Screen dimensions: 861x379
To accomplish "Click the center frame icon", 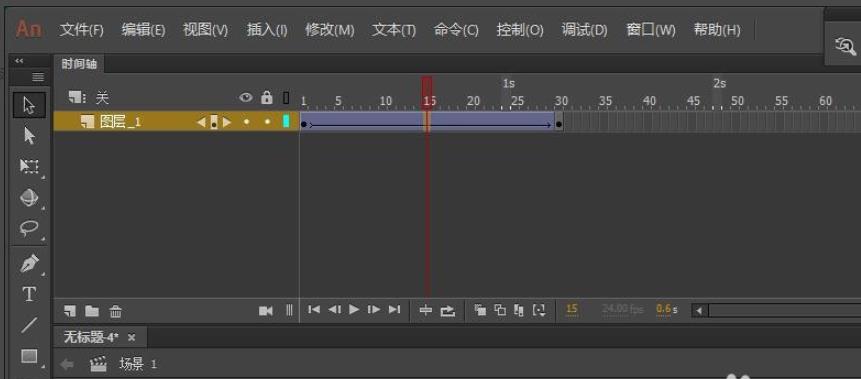I will pyautogui.click(x=426, y=310).
